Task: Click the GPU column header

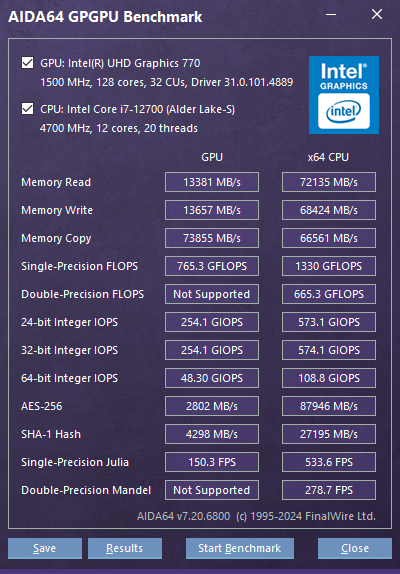Action: tap(212, 157)
